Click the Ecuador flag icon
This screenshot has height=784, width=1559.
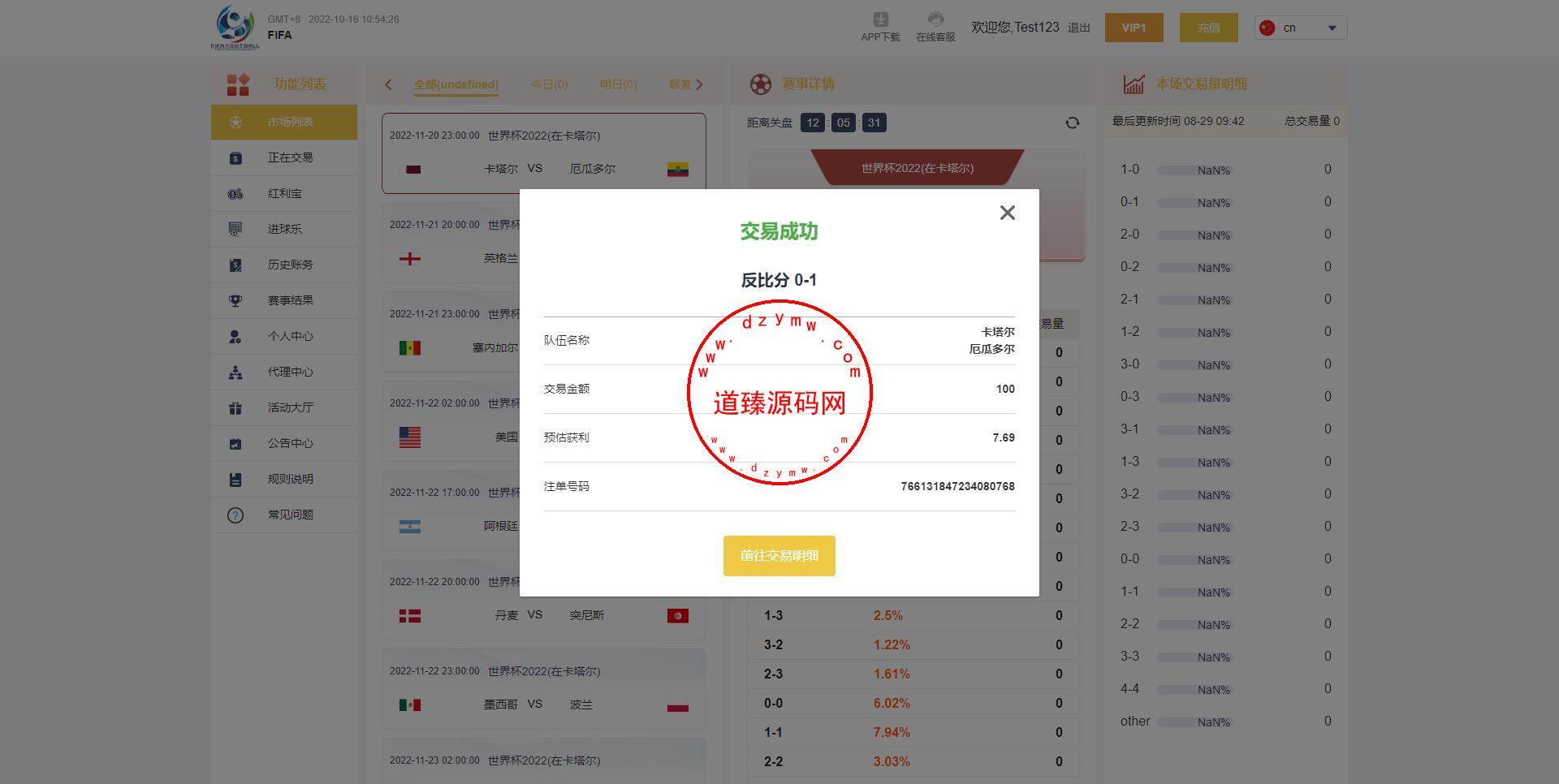[x=677, y=170]
